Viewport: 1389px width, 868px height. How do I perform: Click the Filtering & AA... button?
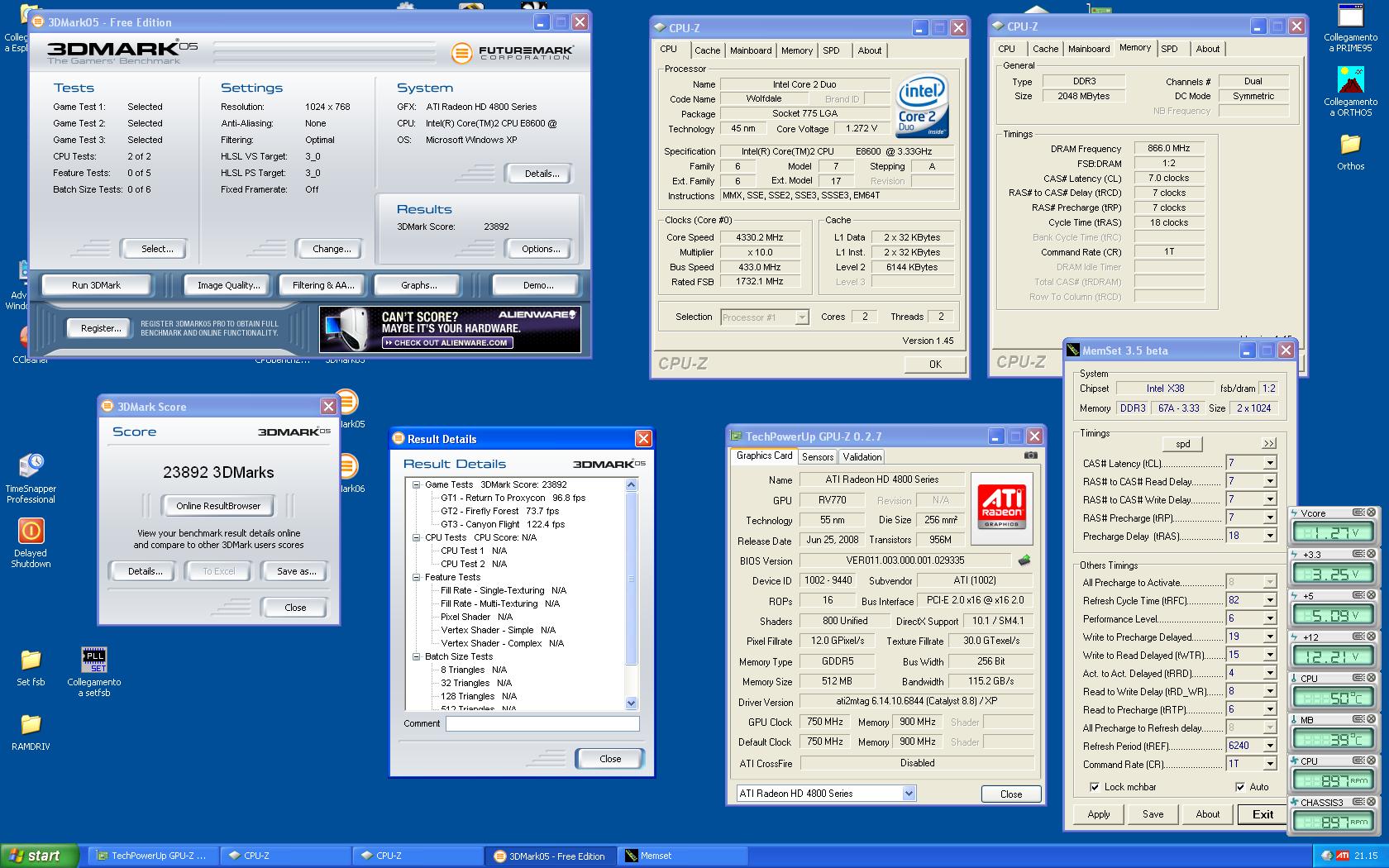coord(323,285)
